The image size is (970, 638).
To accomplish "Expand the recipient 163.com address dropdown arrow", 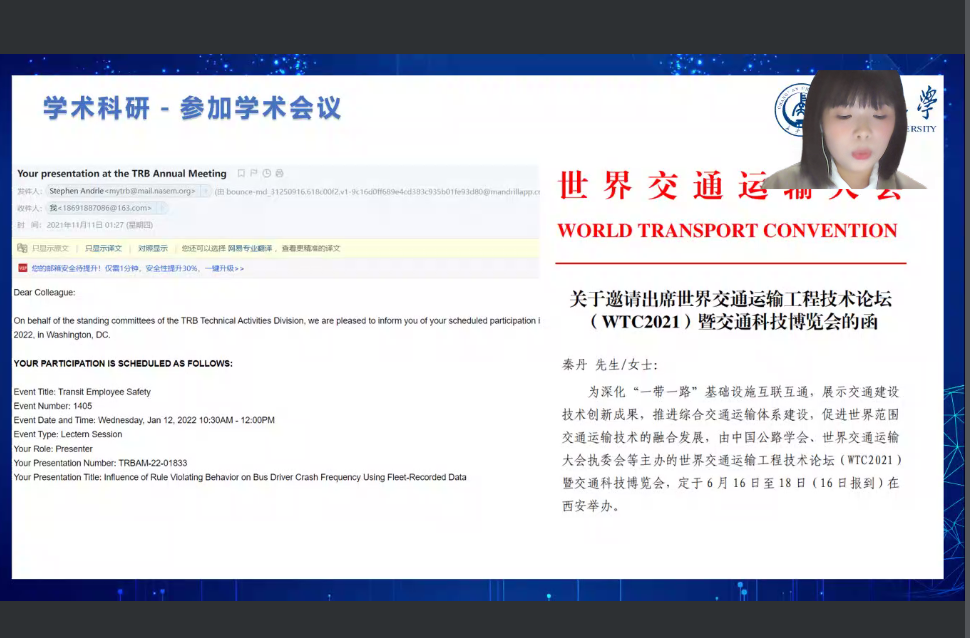I will (161, 208).
